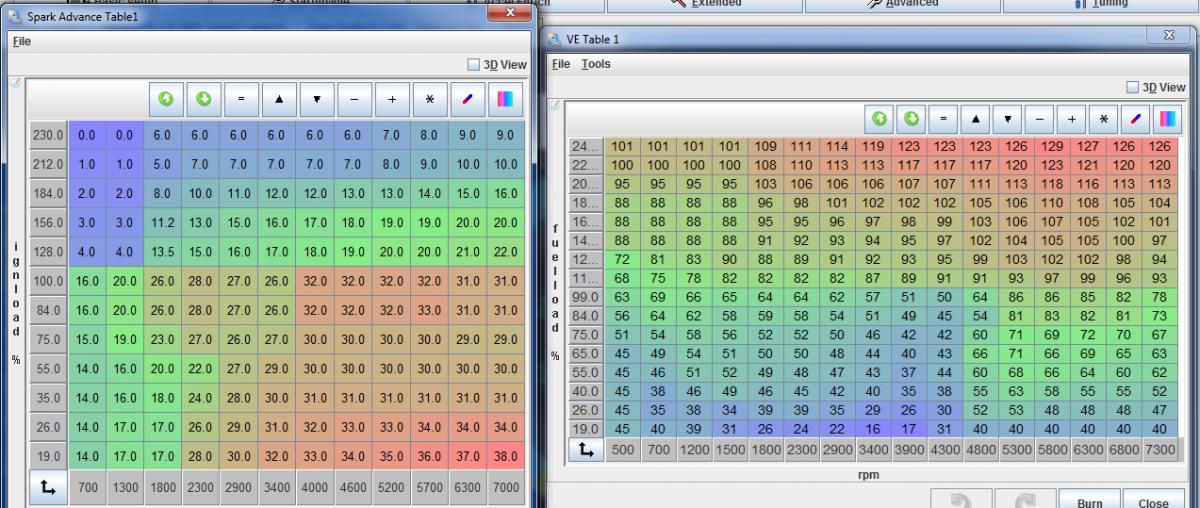
Task: Select the 7000 rpm header in Spark Advance Table1
Action: [505, 490]
